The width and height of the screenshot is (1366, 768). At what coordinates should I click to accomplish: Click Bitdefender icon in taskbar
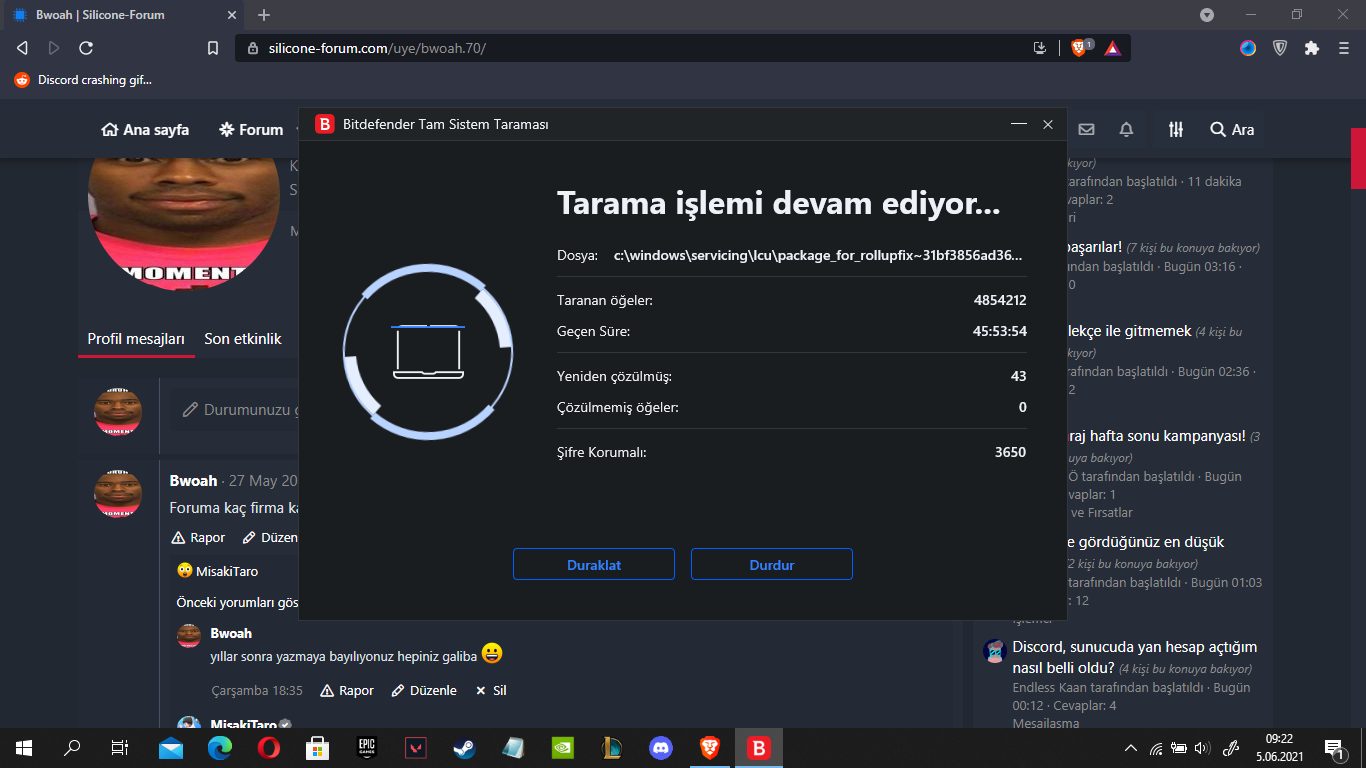click(759, 747)
